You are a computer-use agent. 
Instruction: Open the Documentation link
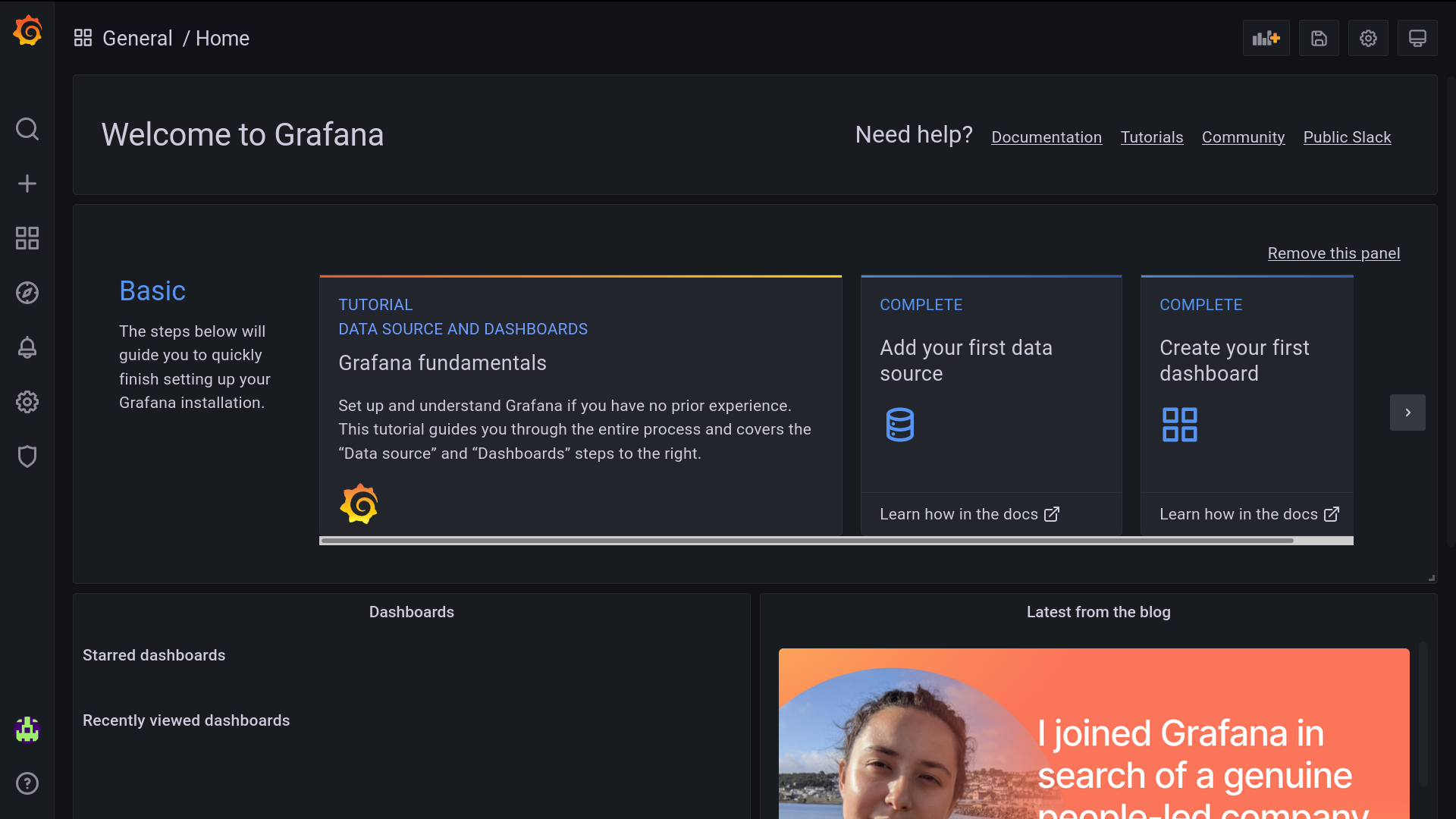1046,137
